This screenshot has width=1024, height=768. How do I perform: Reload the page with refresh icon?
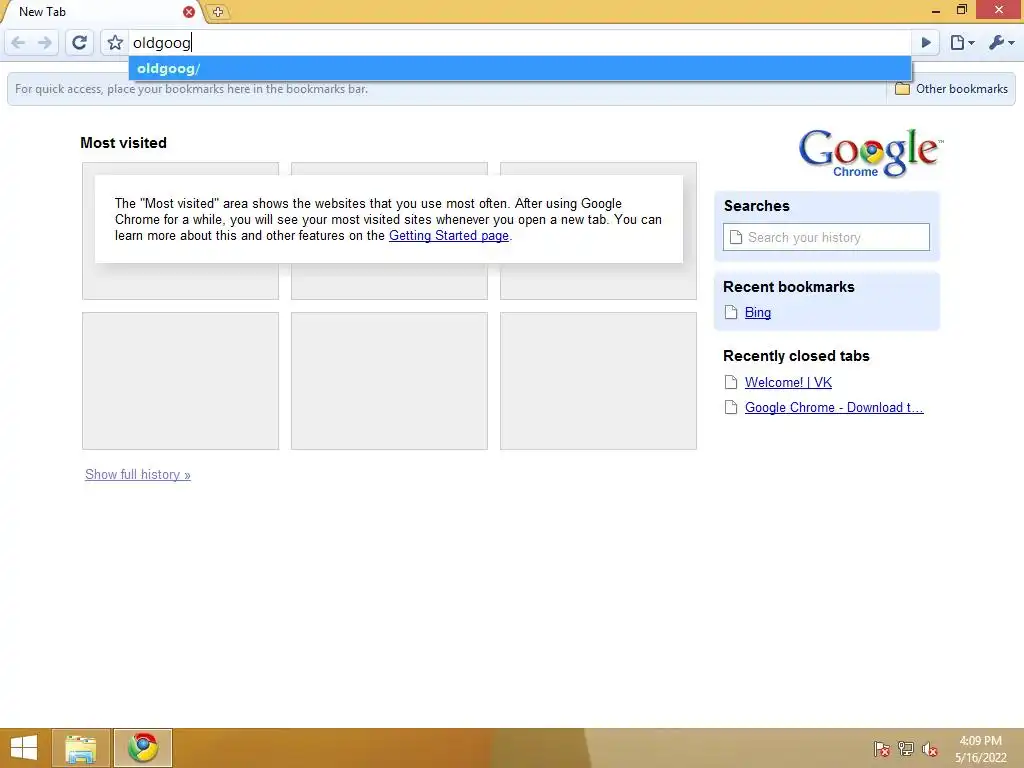79,43
